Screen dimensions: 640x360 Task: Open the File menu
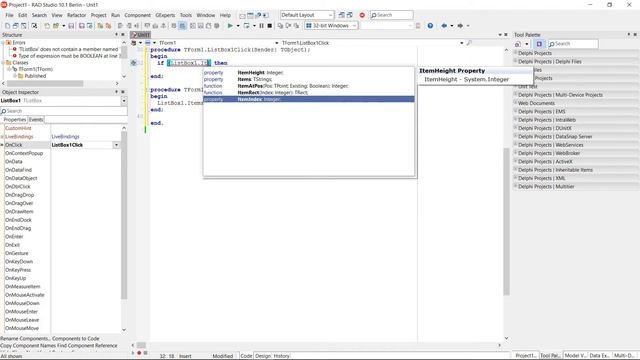9,15
